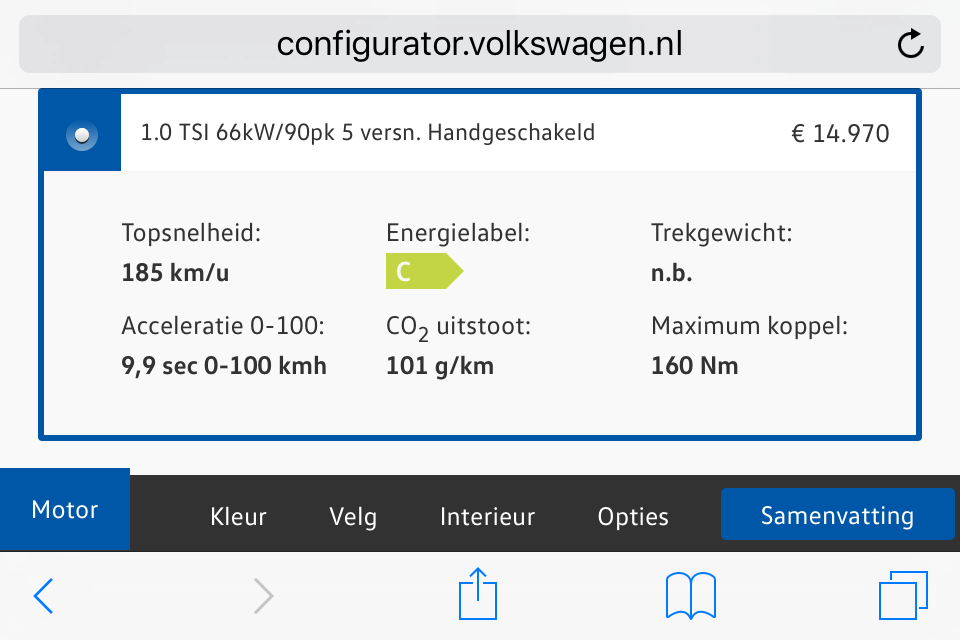Click the Samenvatting button
The image size is (960, 640).
[x=838, y=514]
